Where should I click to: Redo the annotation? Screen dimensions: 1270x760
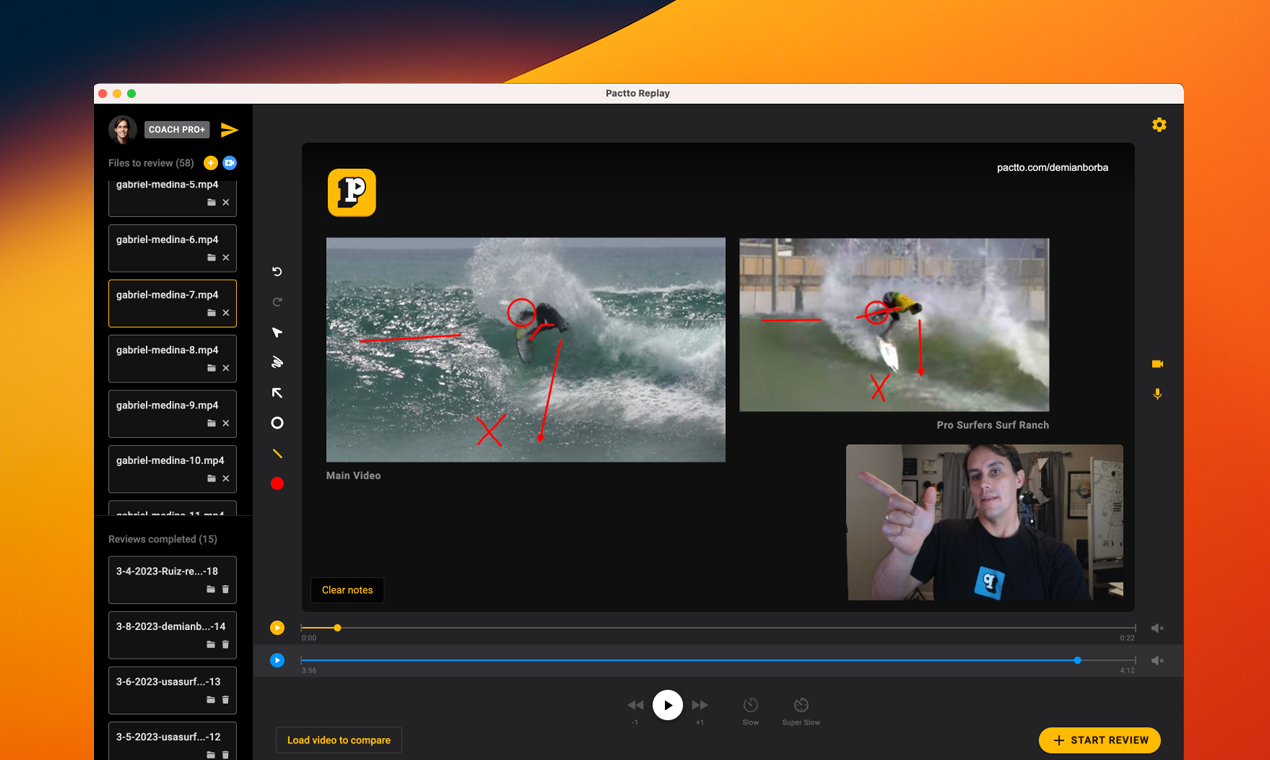pos(277,302)
